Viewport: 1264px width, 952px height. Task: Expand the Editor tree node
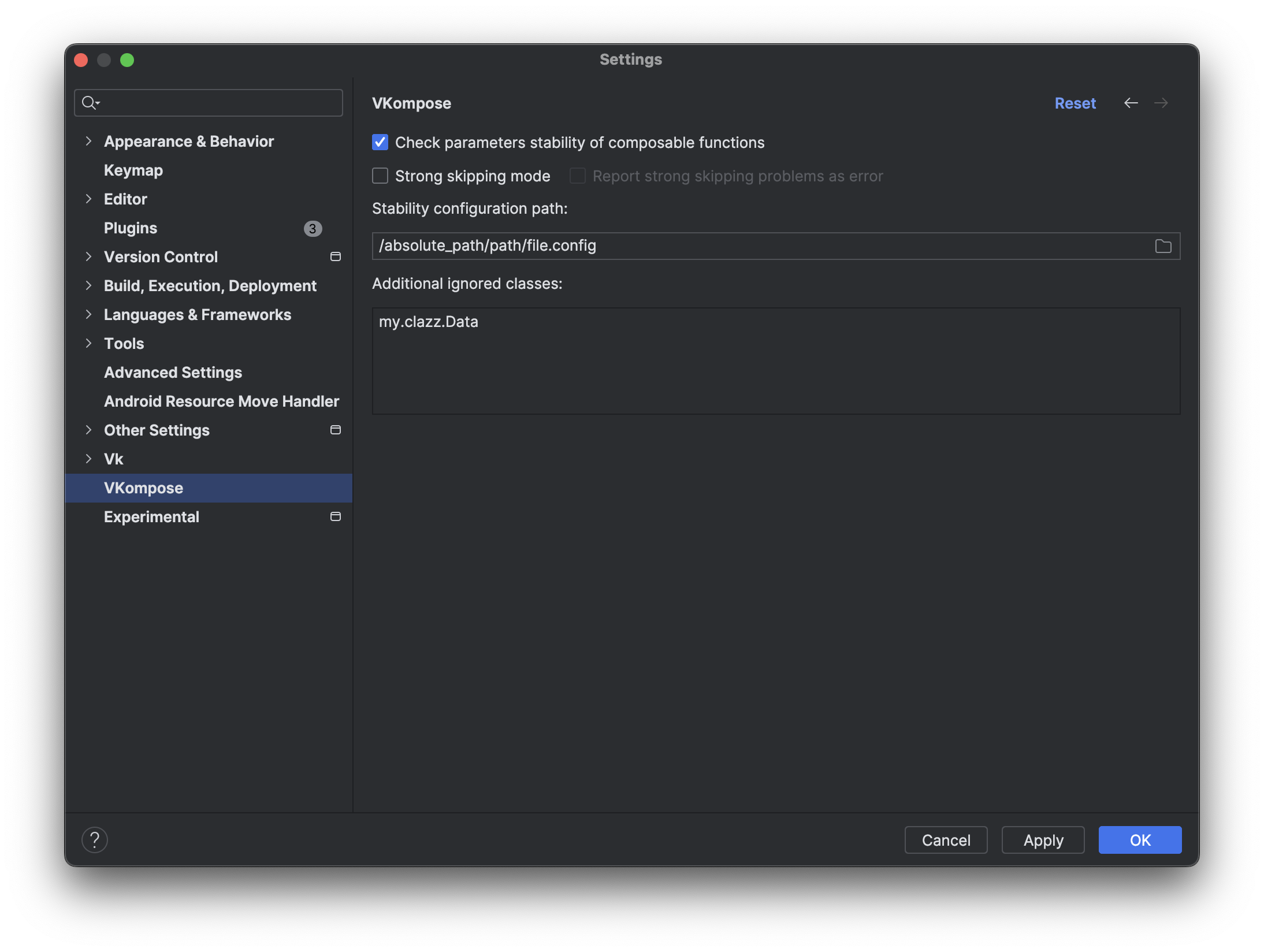pyautogui.click(x=88, y=199)
